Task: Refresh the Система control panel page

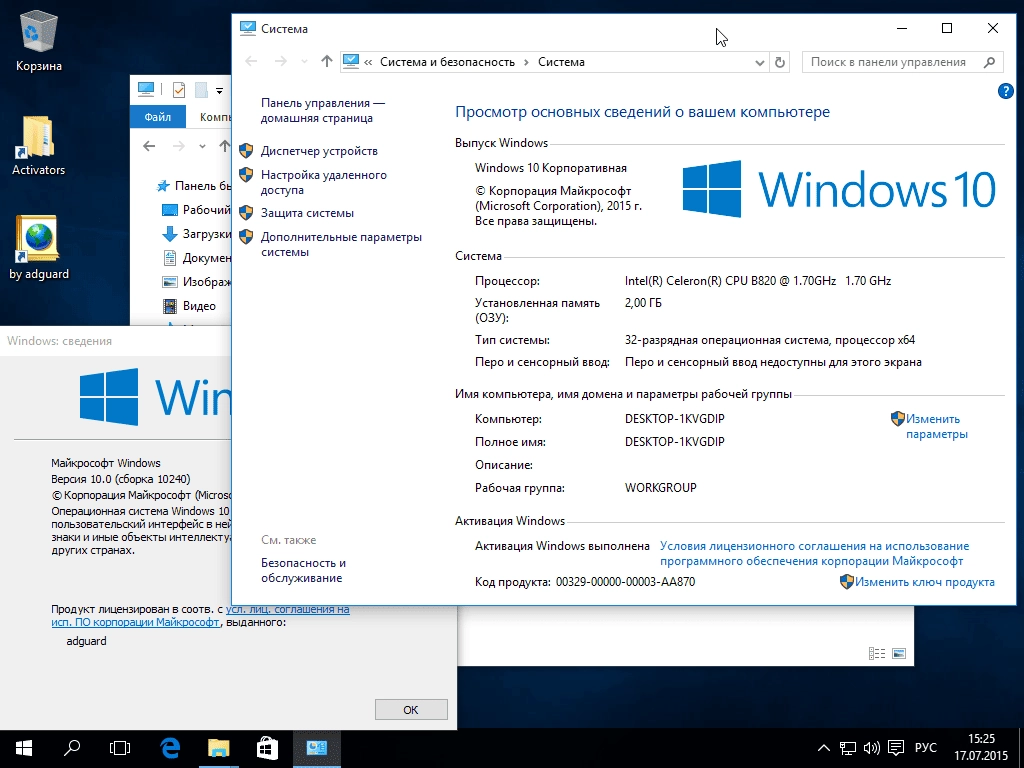Action: coord(780,62)
